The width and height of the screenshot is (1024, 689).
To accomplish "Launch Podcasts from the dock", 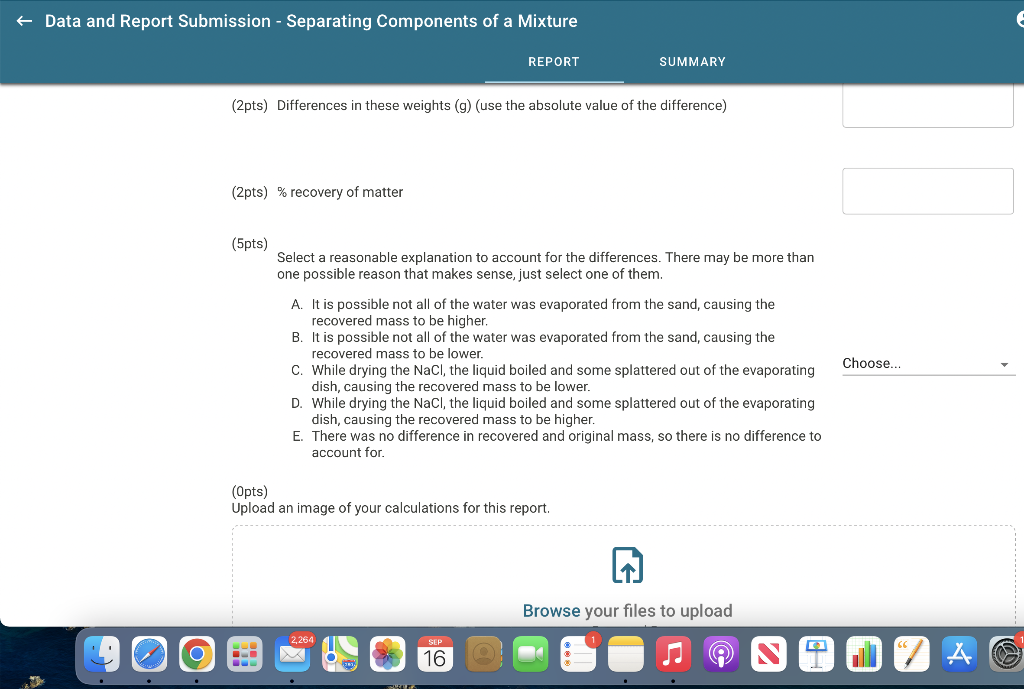I will click(x=721, y=654).
